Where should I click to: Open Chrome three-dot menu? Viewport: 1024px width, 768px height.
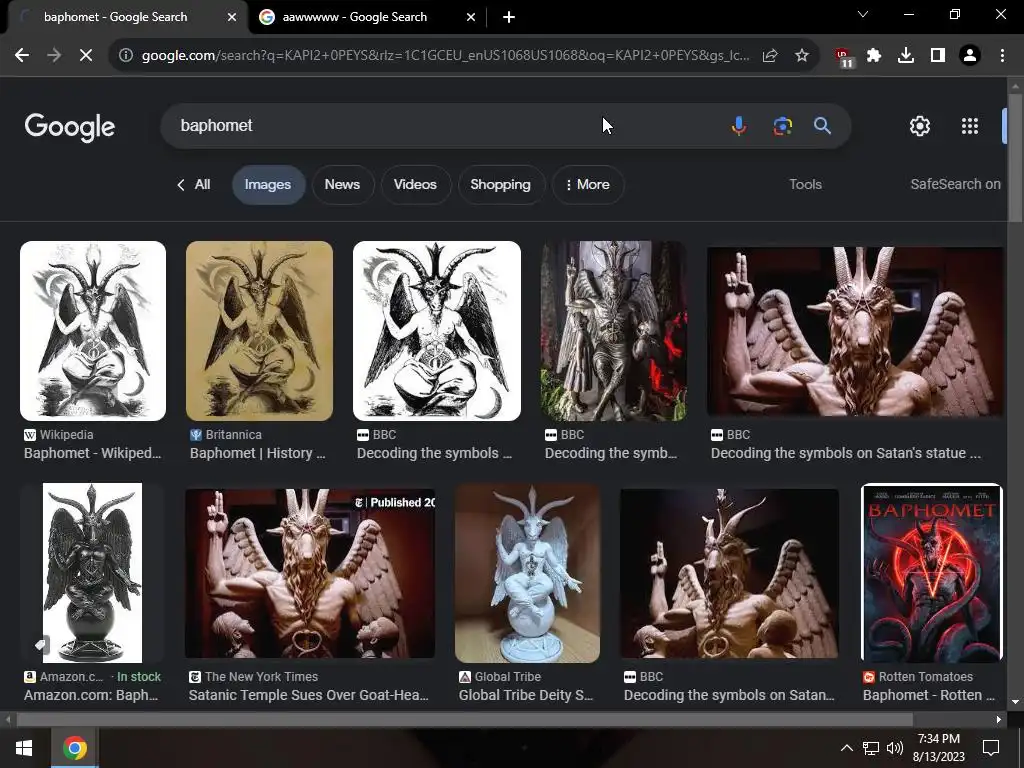click(x=1002, y=56)
